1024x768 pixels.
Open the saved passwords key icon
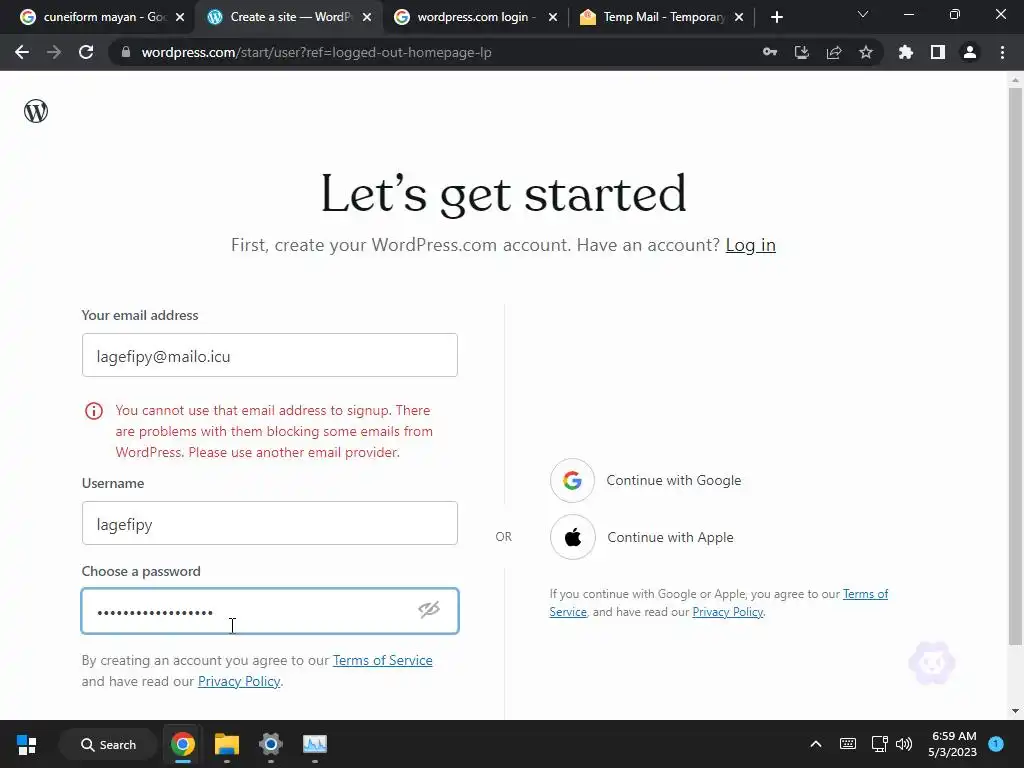(x=770, y=52)
